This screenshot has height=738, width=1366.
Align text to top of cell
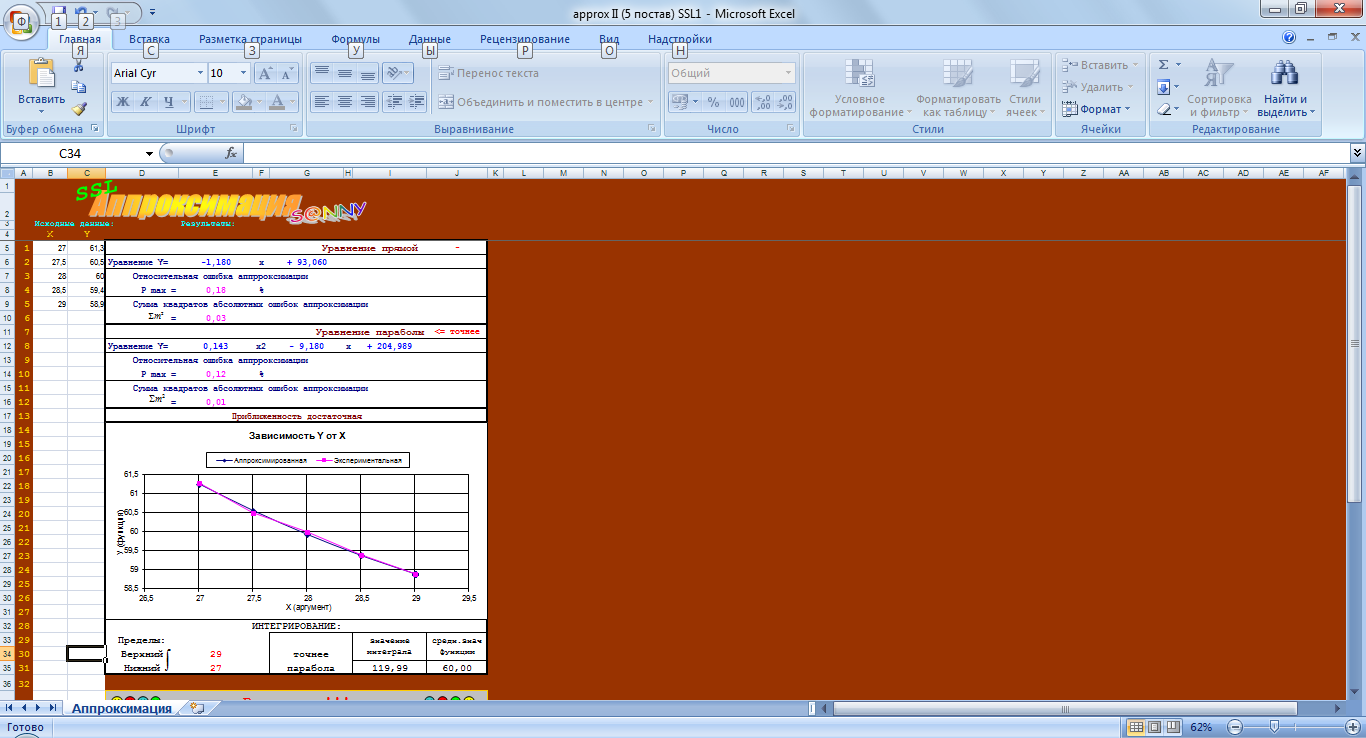[322, 73]
